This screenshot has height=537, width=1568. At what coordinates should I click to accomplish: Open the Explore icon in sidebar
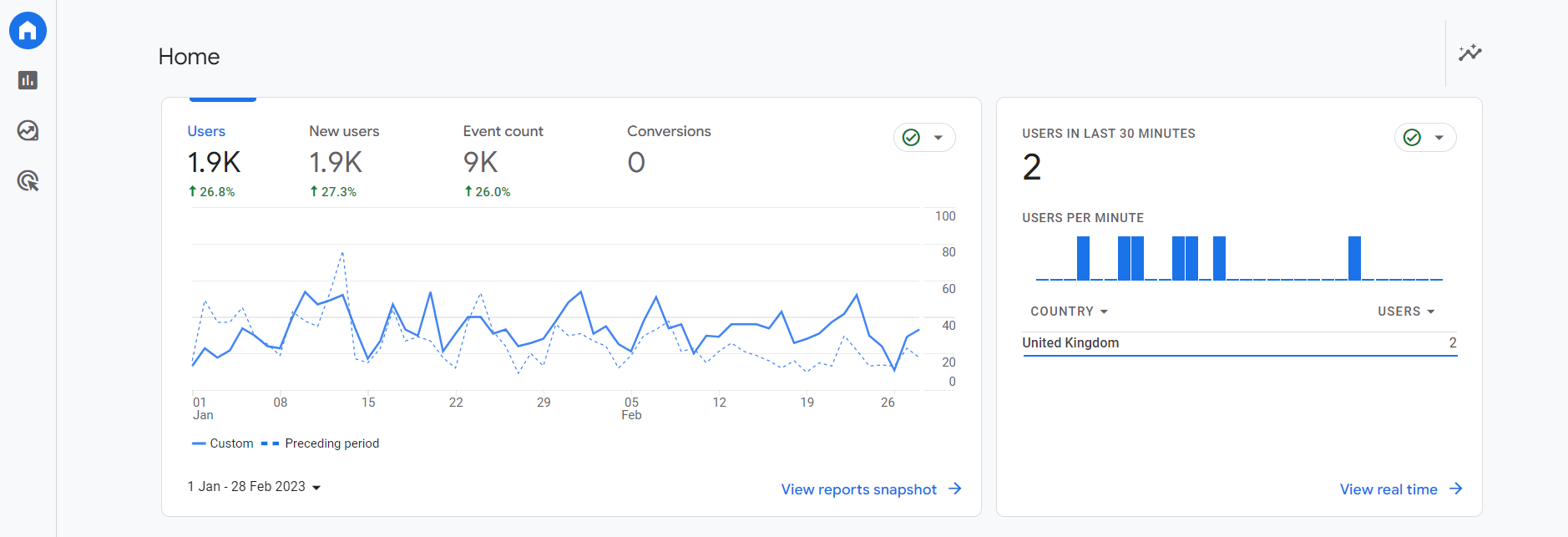28,130
